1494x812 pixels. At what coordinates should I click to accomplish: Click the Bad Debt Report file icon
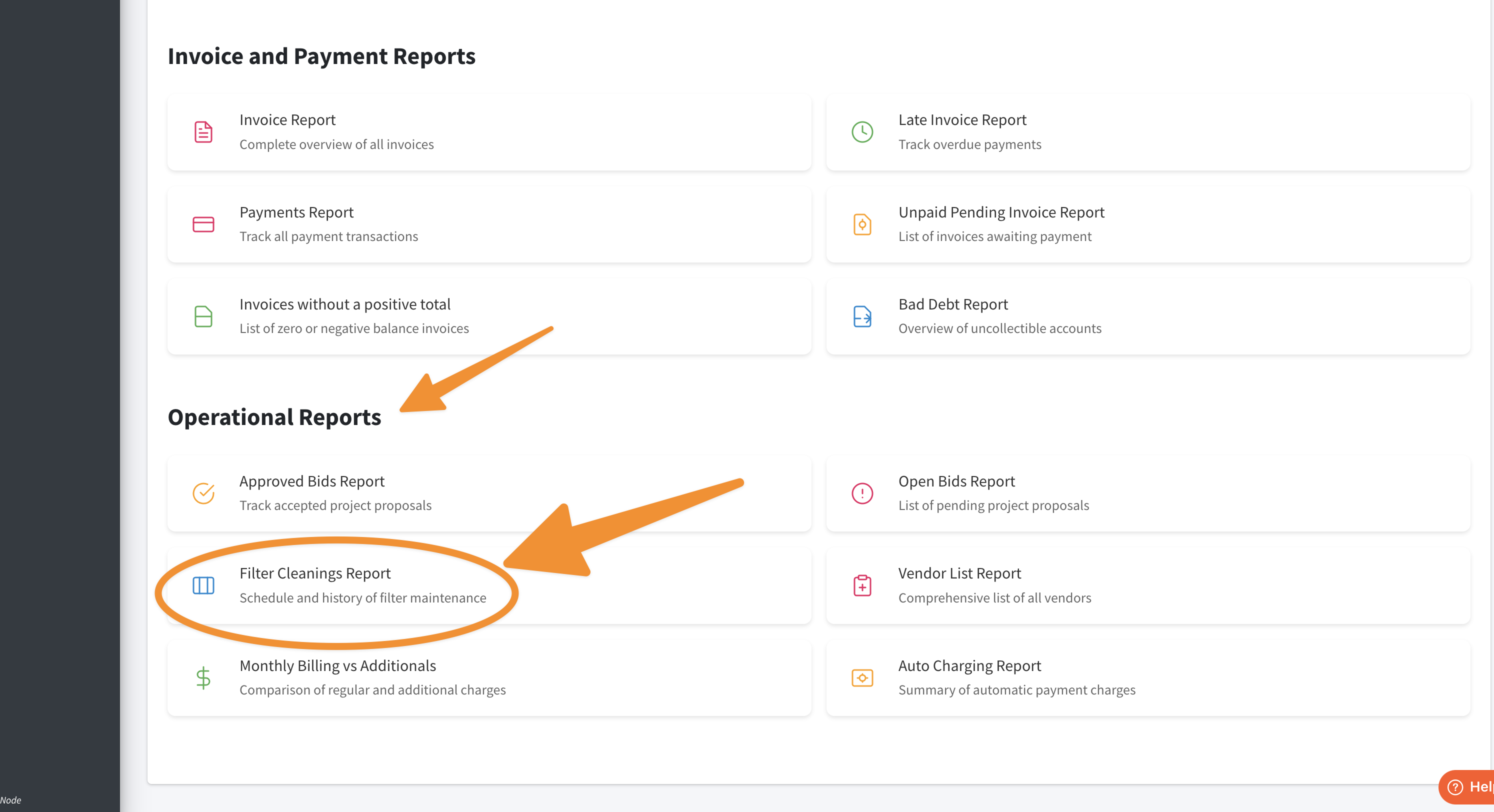(x=862, y=316)
